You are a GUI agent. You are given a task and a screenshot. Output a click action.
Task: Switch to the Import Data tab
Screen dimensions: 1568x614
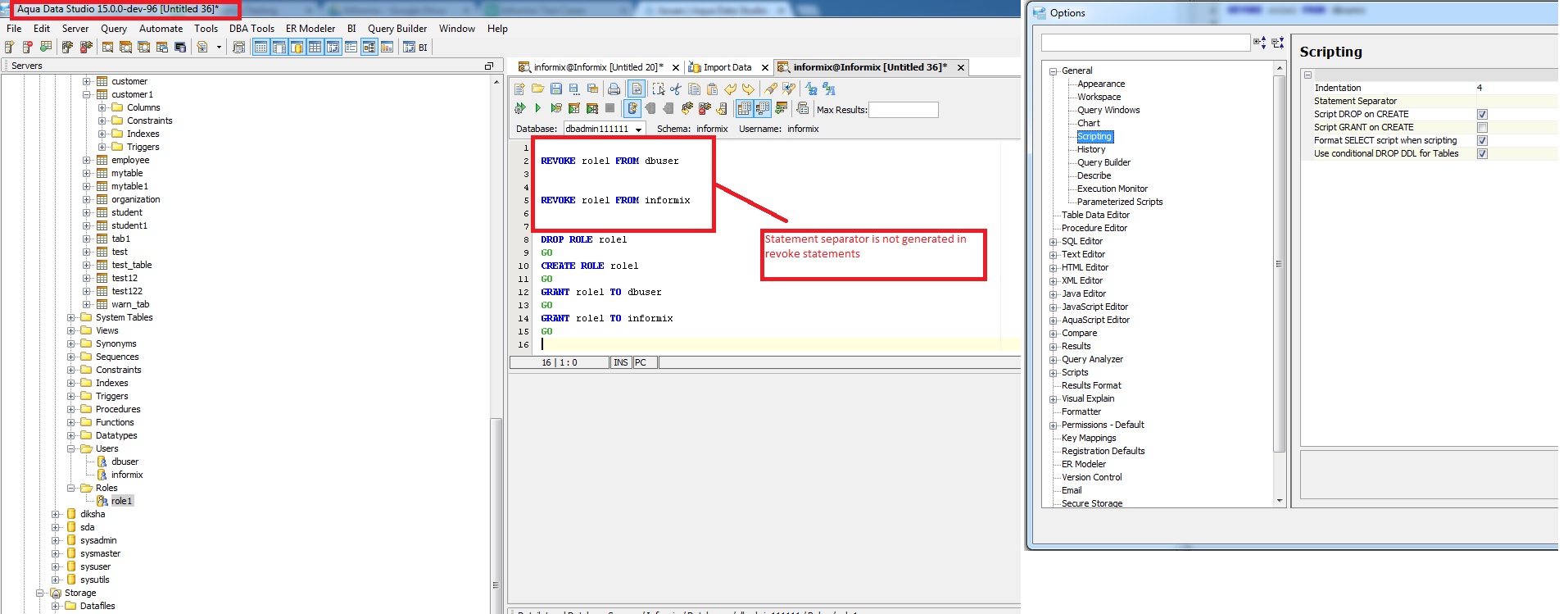pyautogui.click(x=727, y=67)
